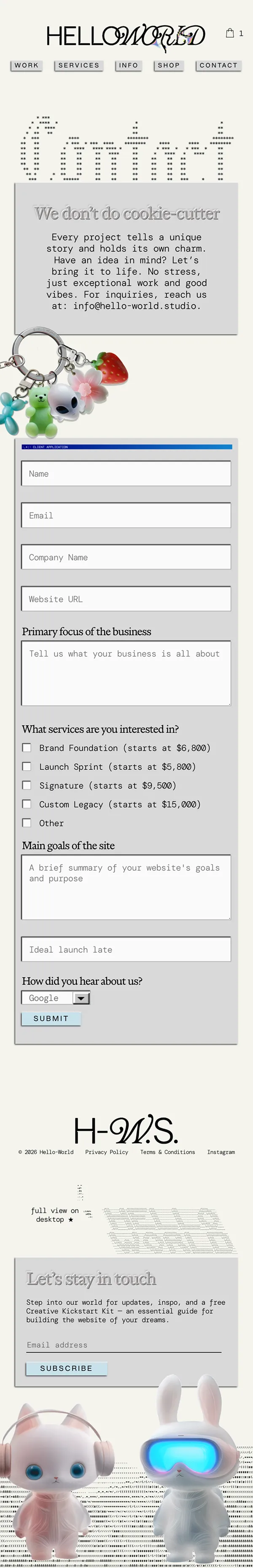Screen dimensions: 253x1568
Task: Check the Brand Foundation checkbox
Action: point(27,747)
